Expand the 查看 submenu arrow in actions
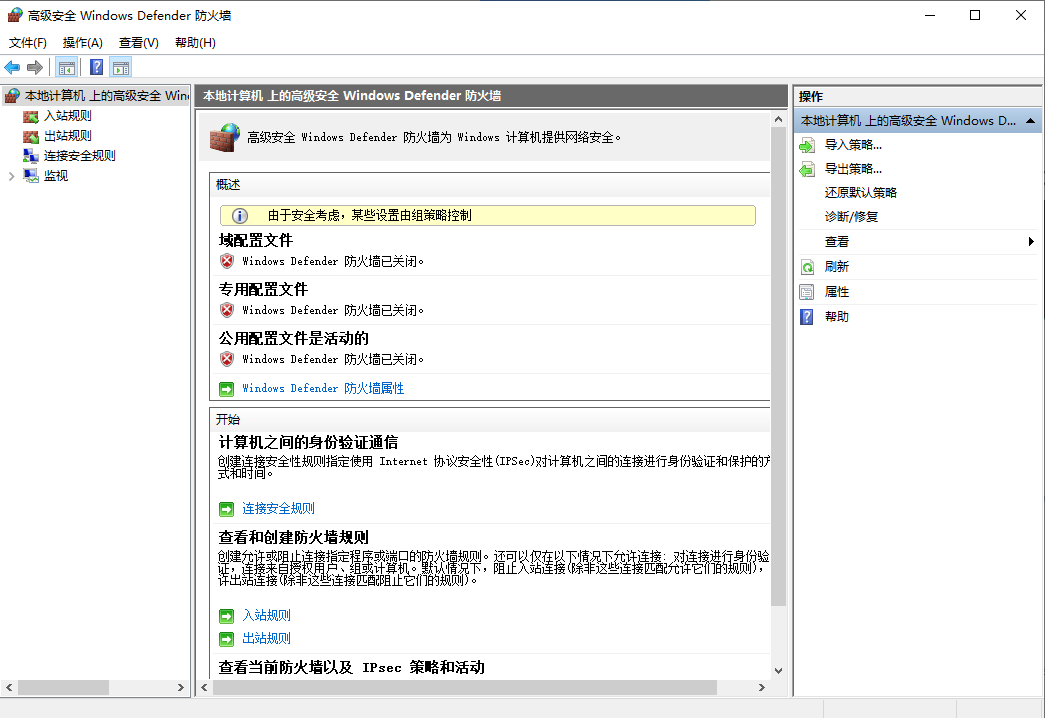 click(1031, 242)
